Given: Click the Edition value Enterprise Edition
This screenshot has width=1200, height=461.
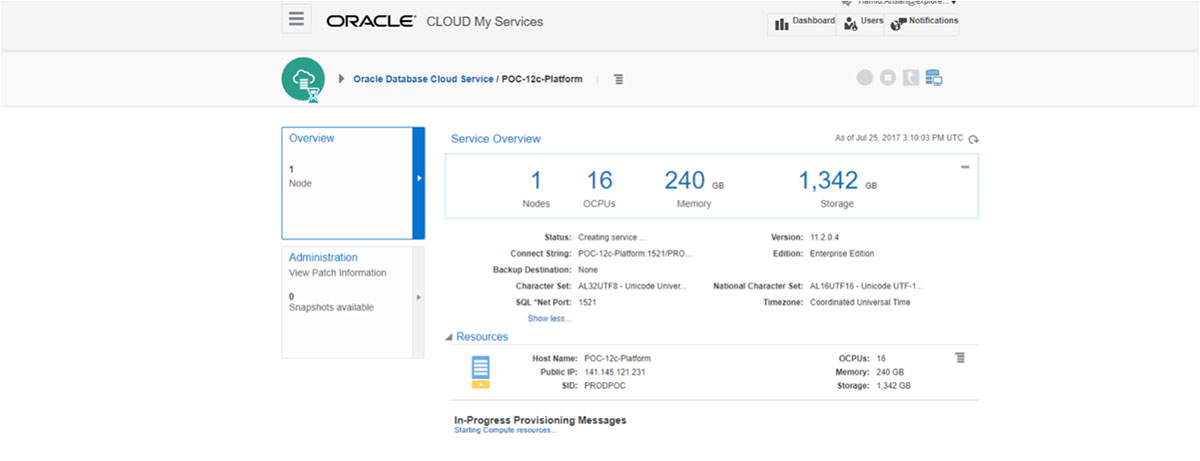Looking at the screenshot, I should 842,254.
